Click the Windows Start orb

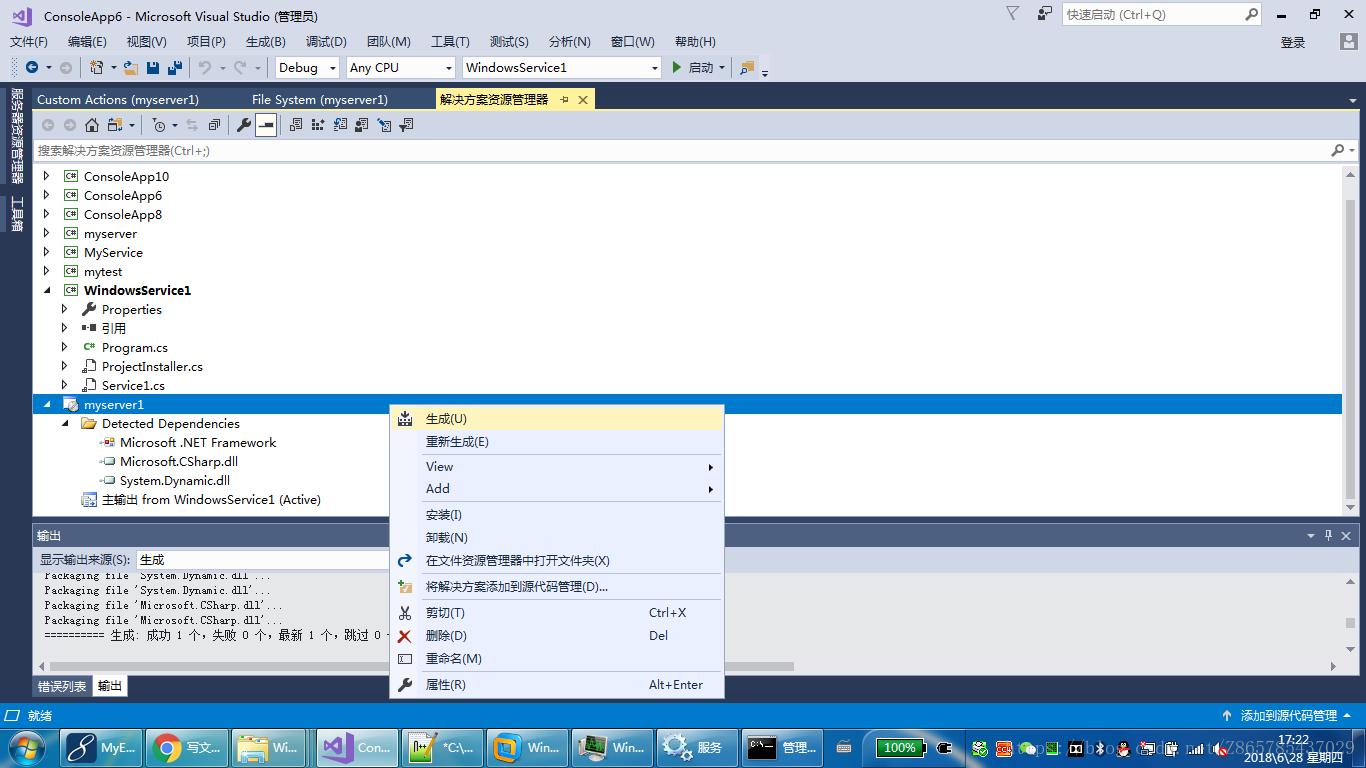click(25, 747)
